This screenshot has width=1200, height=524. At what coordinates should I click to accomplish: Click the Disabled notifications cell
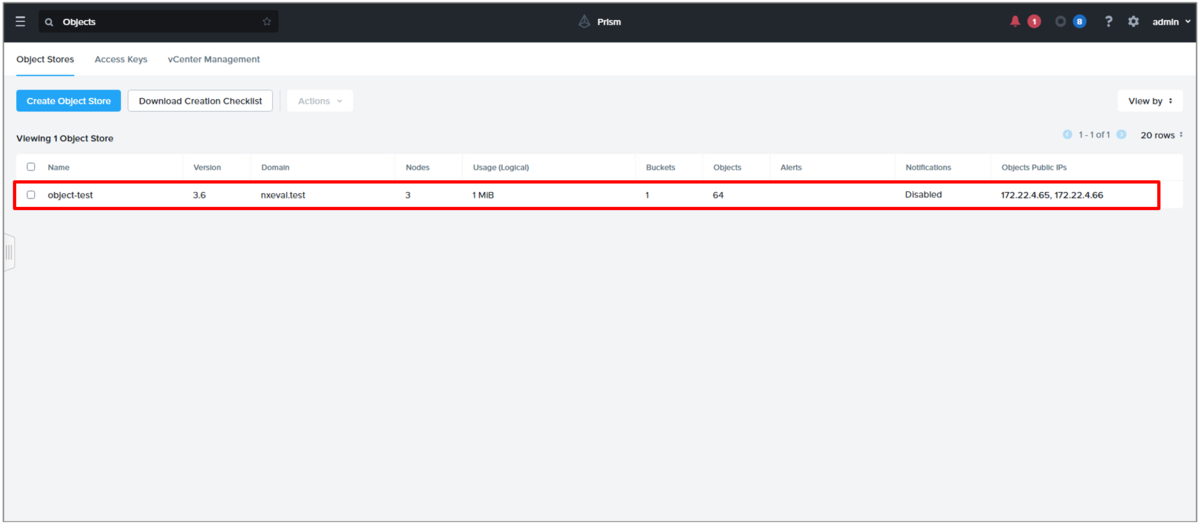coord(923,195)
